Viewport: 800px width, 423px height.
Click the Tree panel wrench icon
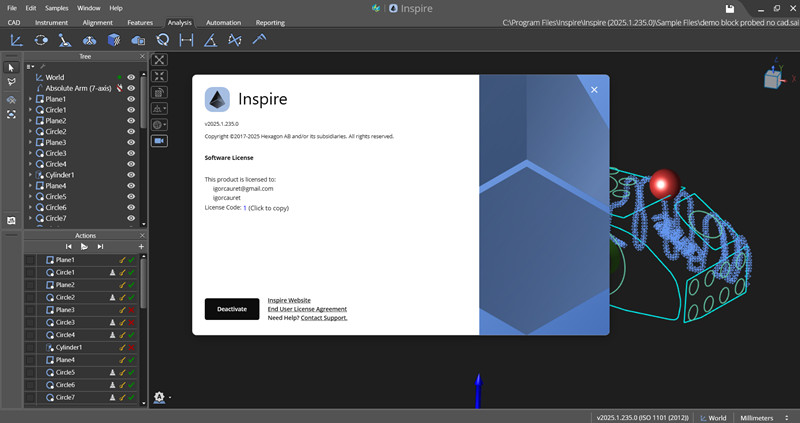pyautogui.click(x=43, y=66)
